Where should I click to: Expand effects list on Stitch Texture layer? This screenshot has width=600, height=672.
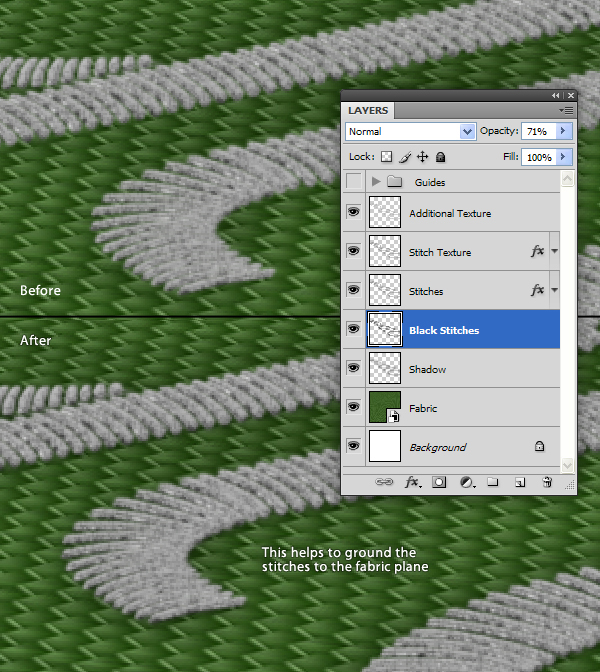click(x=555, y=251)
